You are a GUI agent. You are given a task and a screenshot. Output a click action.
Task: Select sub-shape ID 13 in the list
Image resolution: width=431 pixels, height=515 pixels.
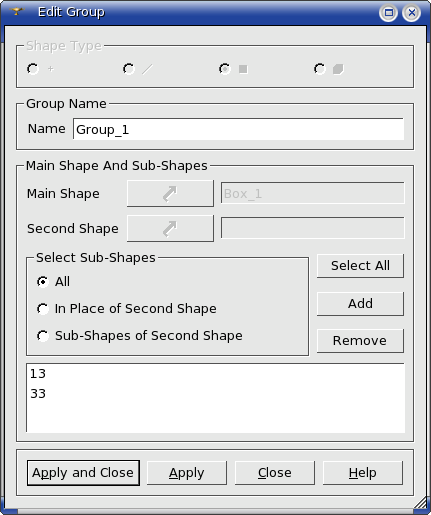215,374
